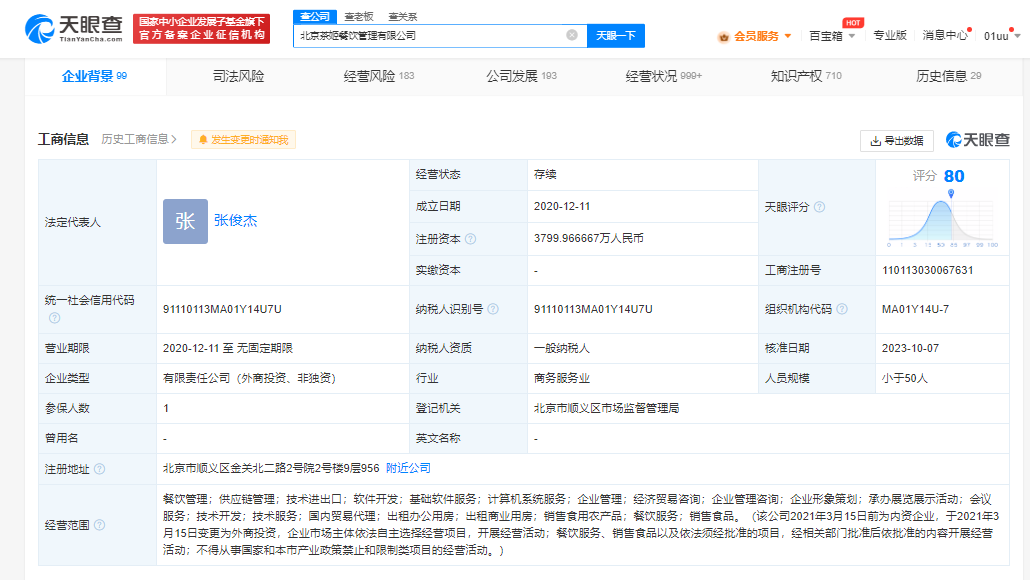Select the 3799.966667万人民币 capital value

pos(589,238)
